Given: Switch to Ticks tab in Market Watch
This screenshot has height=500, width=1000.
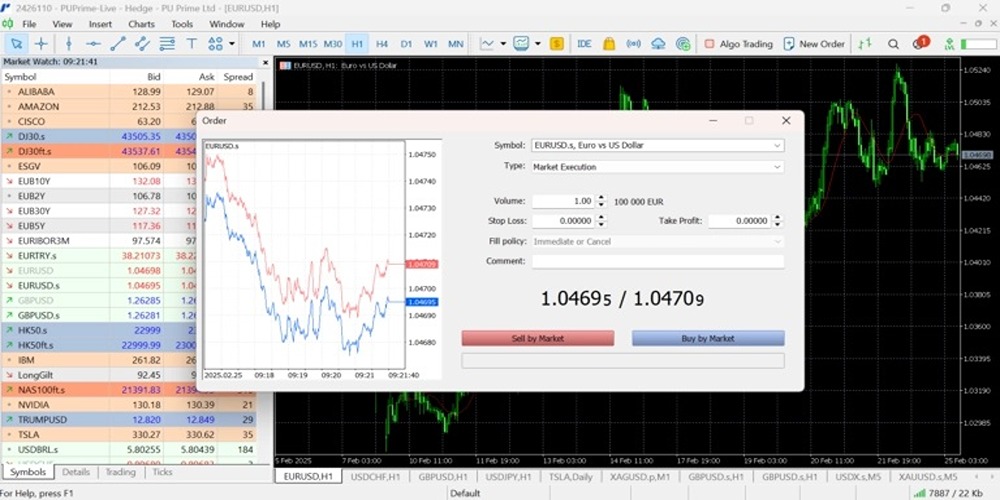Looking at the screenshot, I should [x=162, y=473].
